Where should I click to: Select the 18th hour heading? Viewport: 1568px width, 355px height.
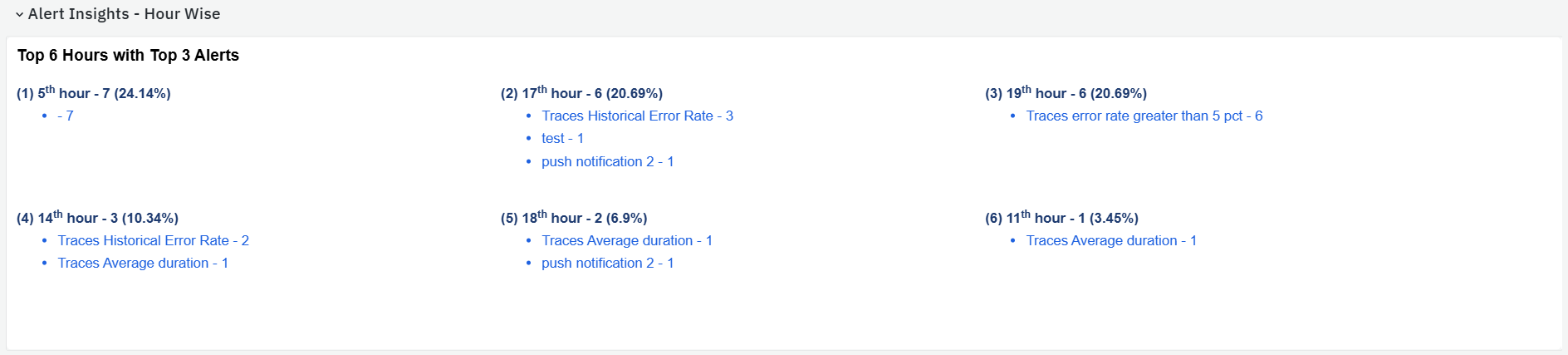(x=573, y=218)
